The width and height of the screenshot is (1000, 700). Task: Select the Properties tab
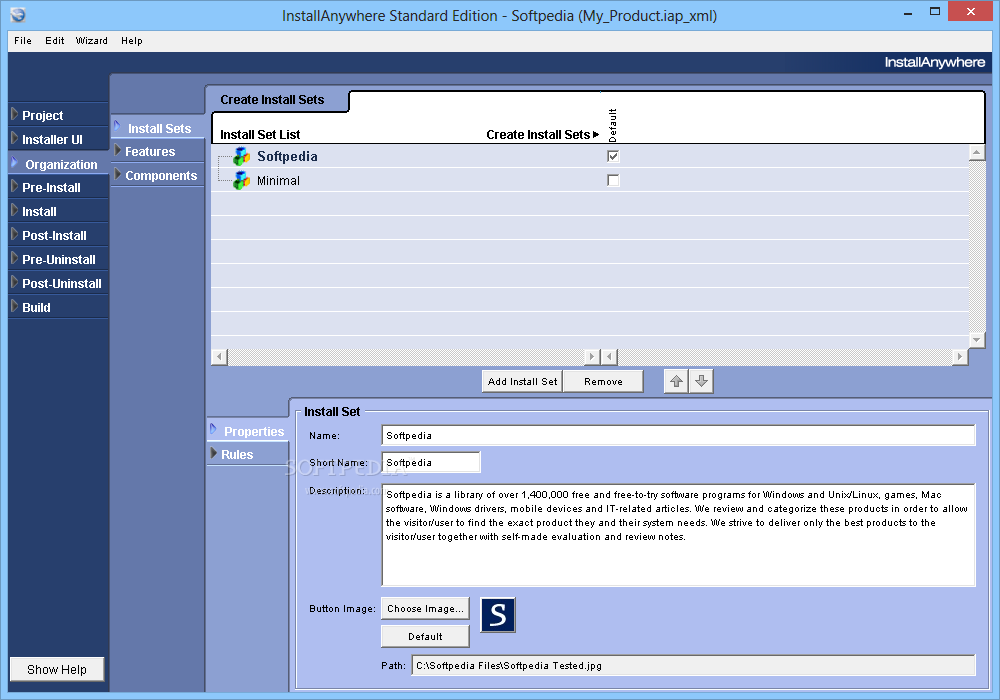[x=247, y=431]
